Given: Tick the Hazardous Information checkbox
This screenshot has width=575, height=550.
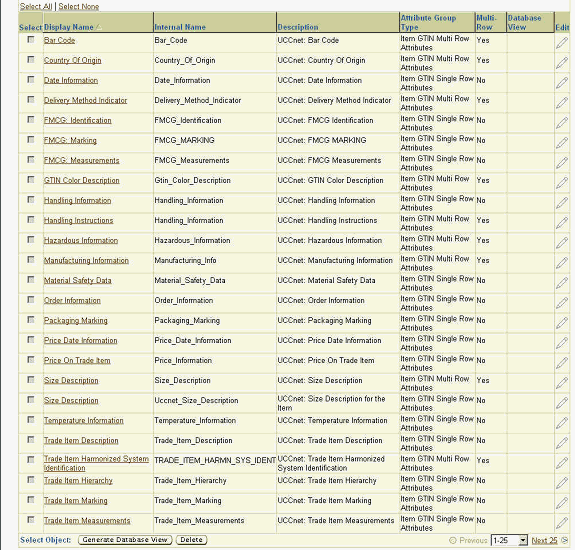Looking at the screenshot, I should pos(31,239).
